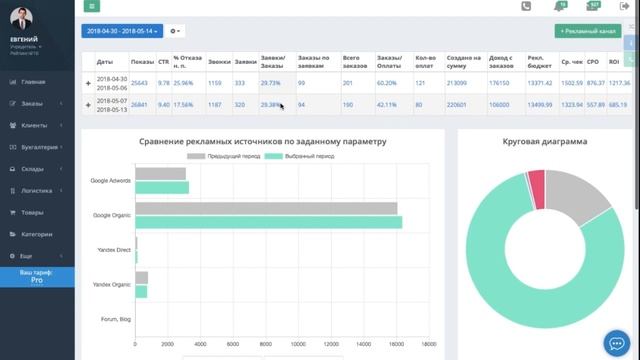Click the 685.19 ROI cell
The image size is (640, 360).
618,105
